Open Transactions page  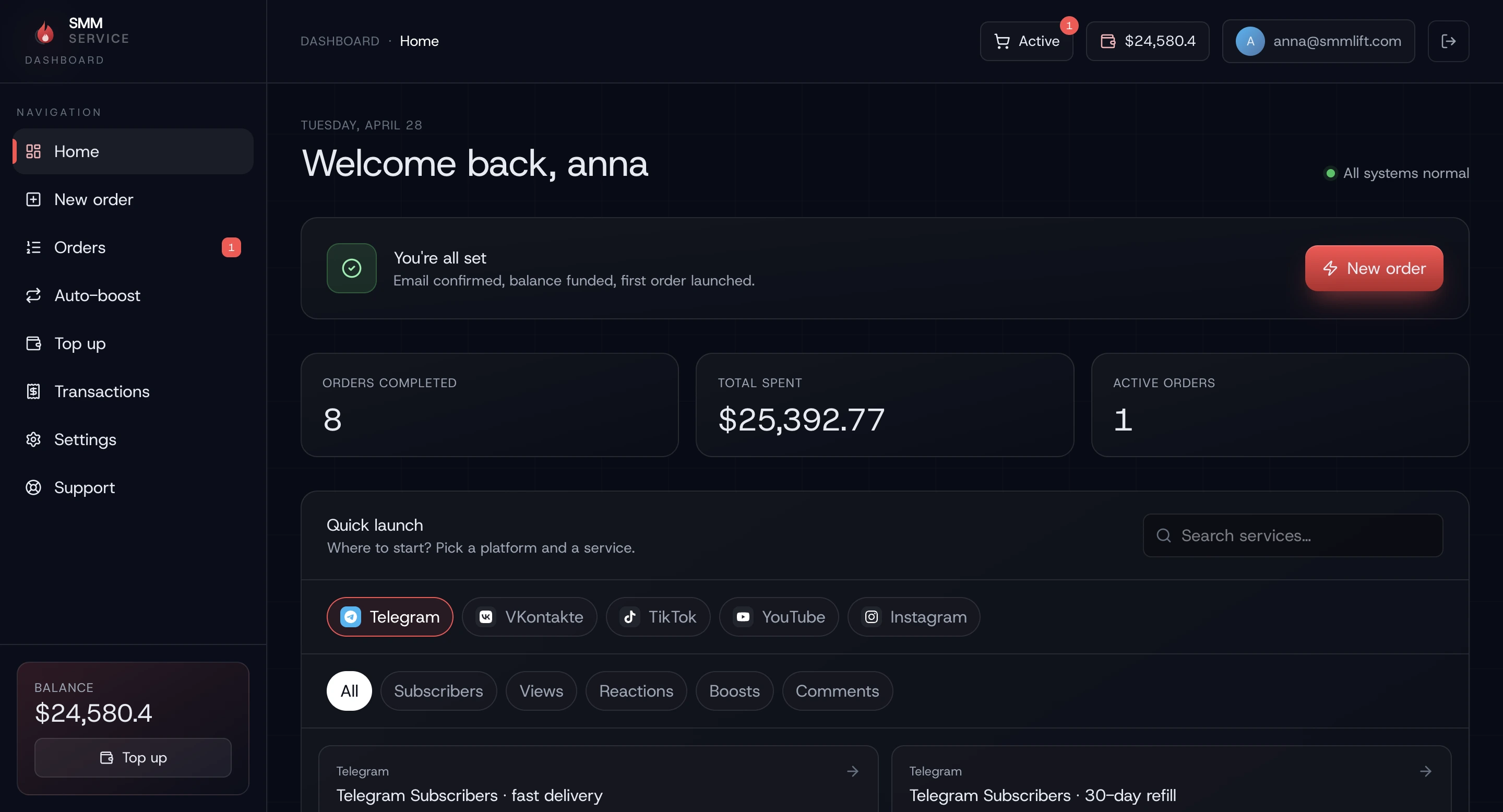[x=133, y=391]
